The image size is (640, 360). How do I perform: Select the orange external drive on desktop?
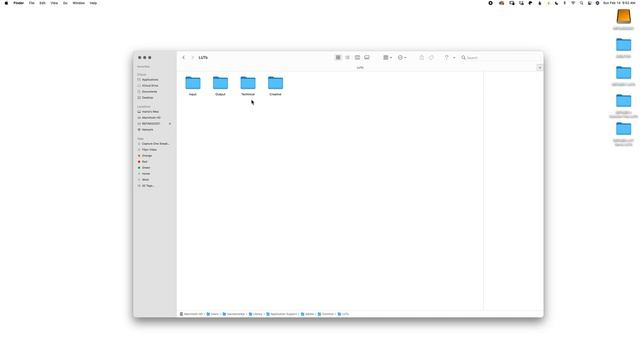(x=623, y=17)
